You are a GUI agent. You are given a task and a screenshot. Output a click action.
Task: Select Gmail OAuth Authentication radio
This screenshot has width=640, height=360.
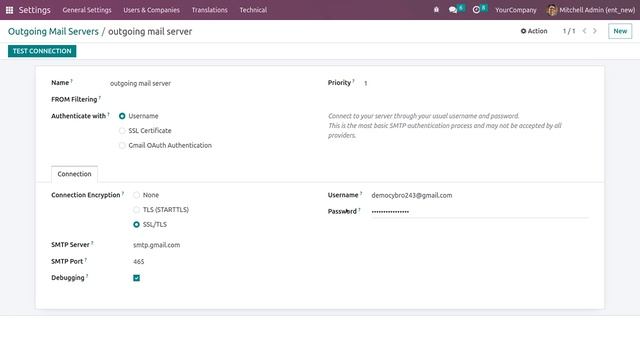pyautogui.click(x=122, y=146)
